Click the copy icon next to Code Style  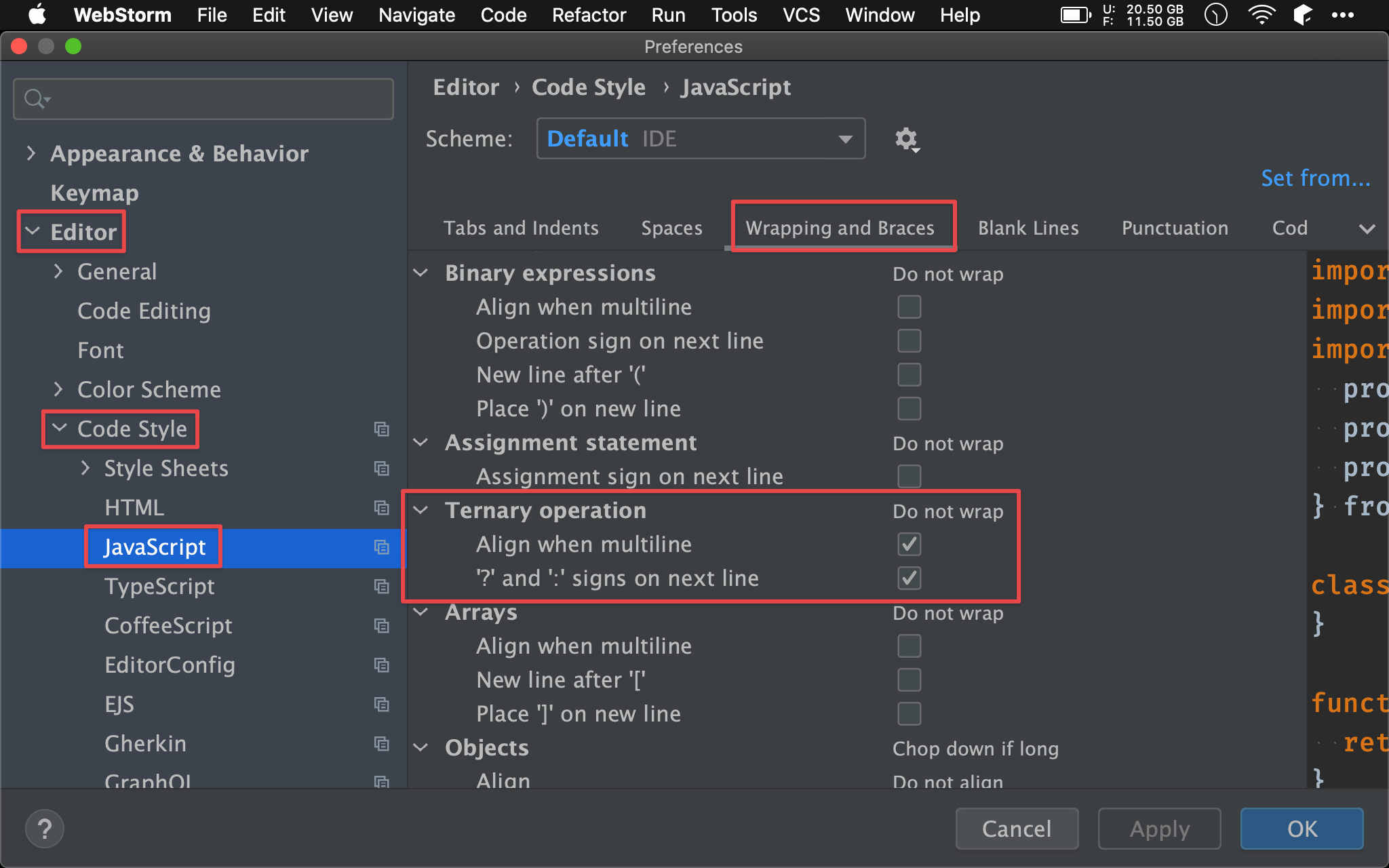point(381,429)
